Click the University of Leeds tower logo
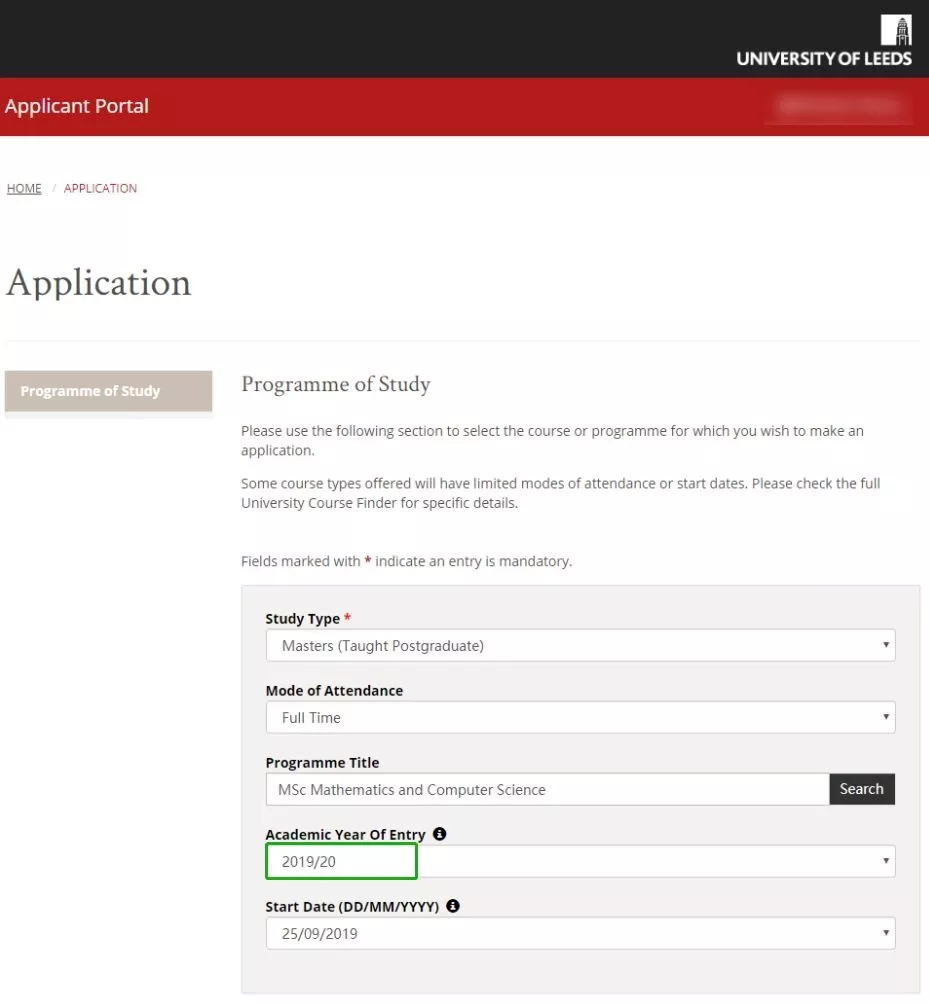The image size is (929, 1004). click(895, 30)
